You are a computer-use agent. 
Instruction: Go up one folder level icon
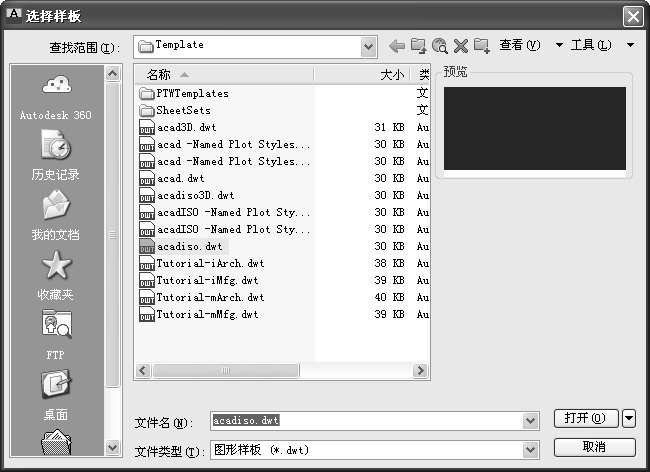pyautogui.click(x=418, y=46)
